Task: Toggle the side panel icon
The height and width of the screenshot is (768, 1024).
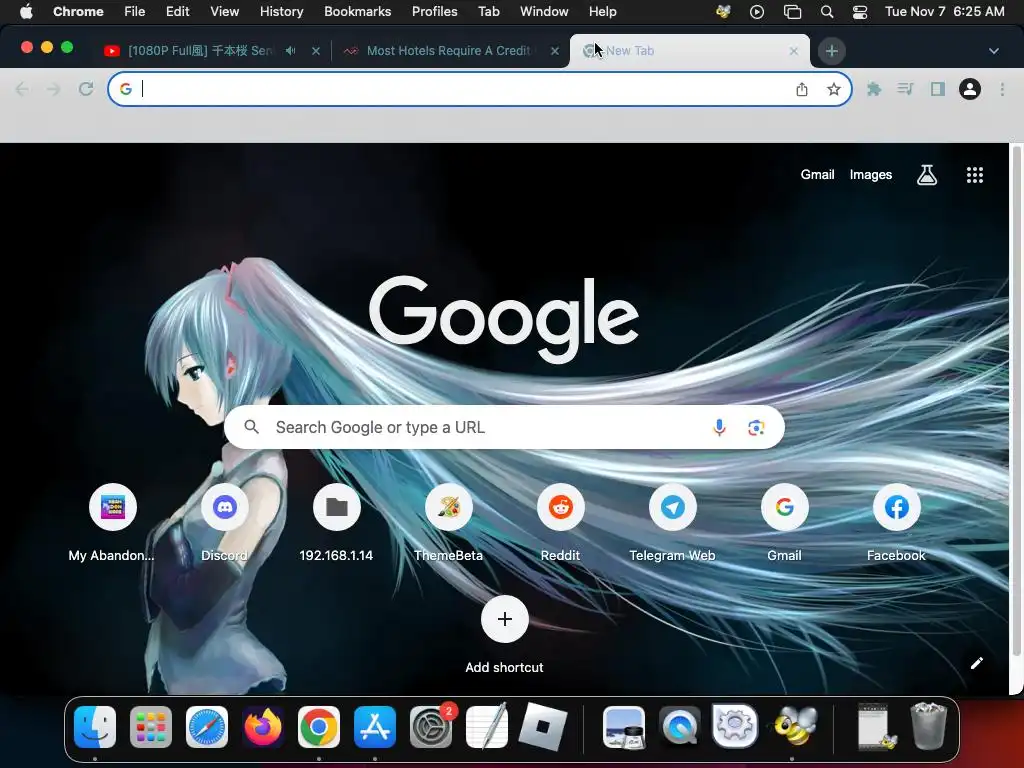Action: pyautogui.click(x=938, y=89)
